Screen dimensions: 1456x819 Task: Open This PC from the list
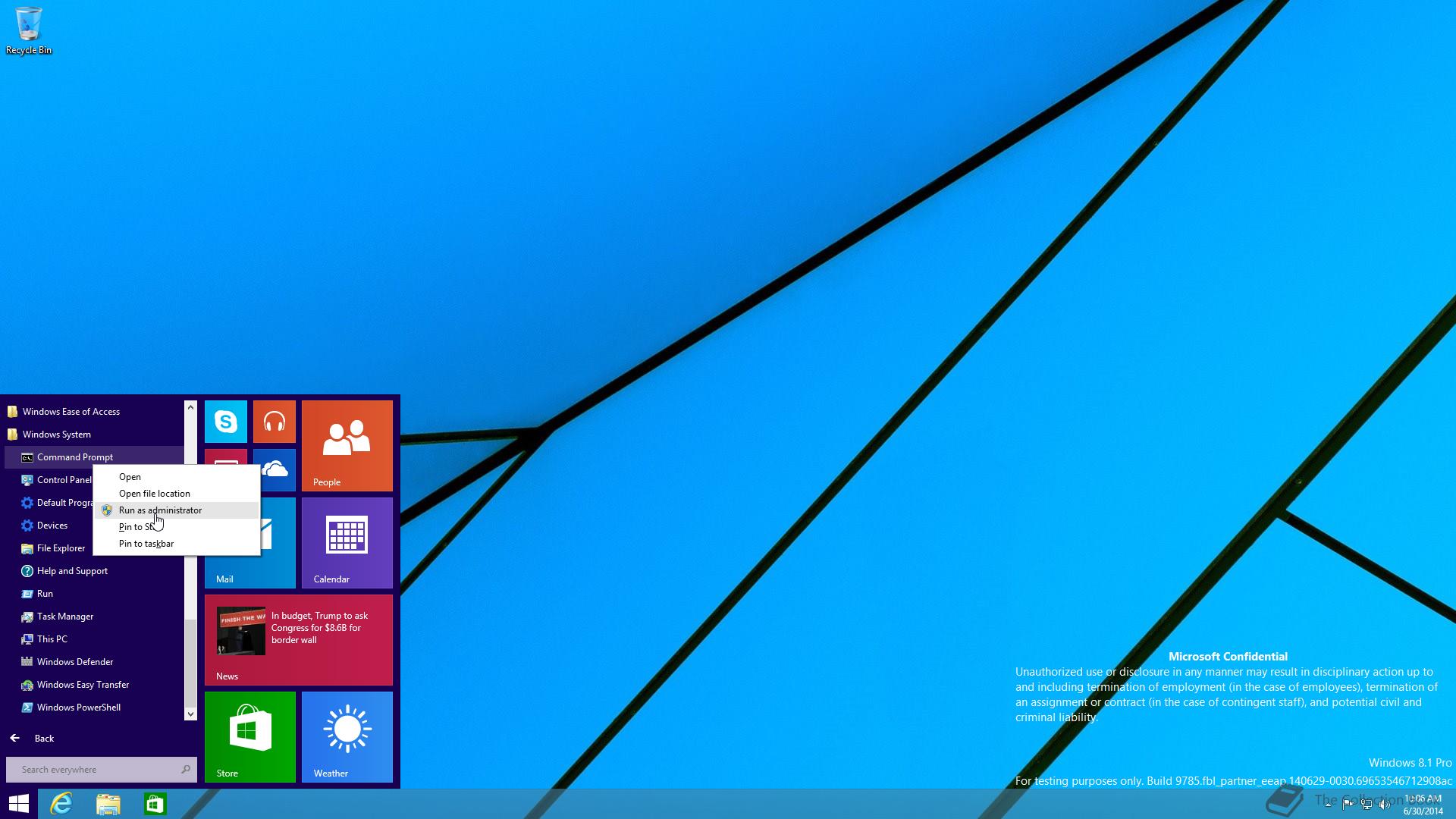click(x=94, y=639)
